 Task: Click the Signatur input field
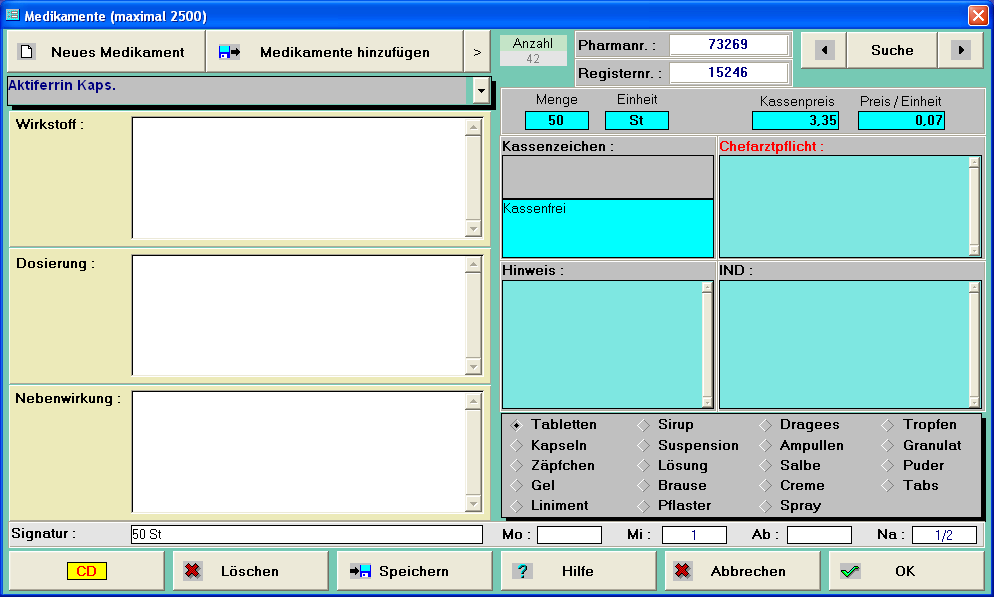coord(306,535)
